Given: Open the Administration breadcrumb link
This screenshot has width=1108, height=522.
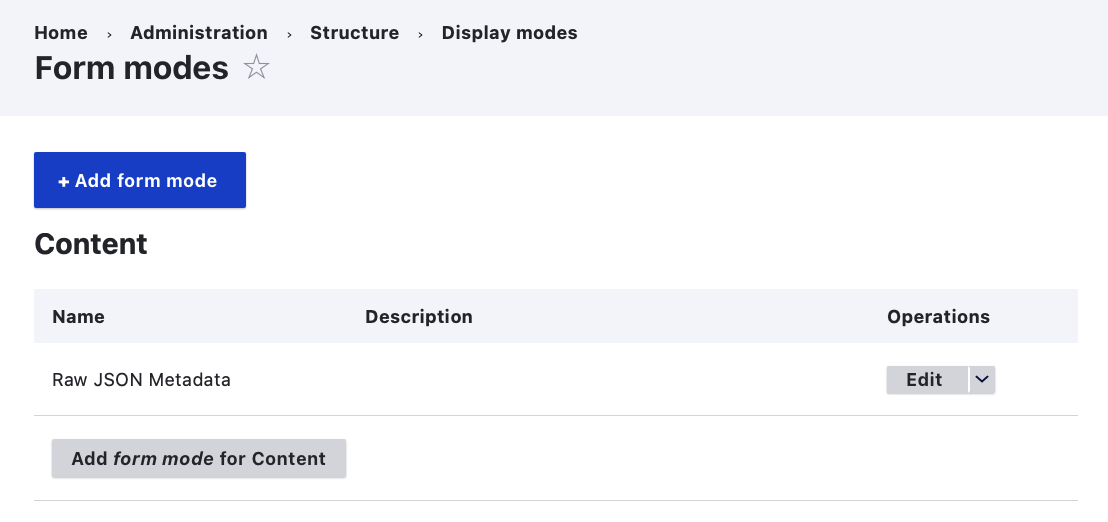Looking at the screenshot, I should coord(199,33).
